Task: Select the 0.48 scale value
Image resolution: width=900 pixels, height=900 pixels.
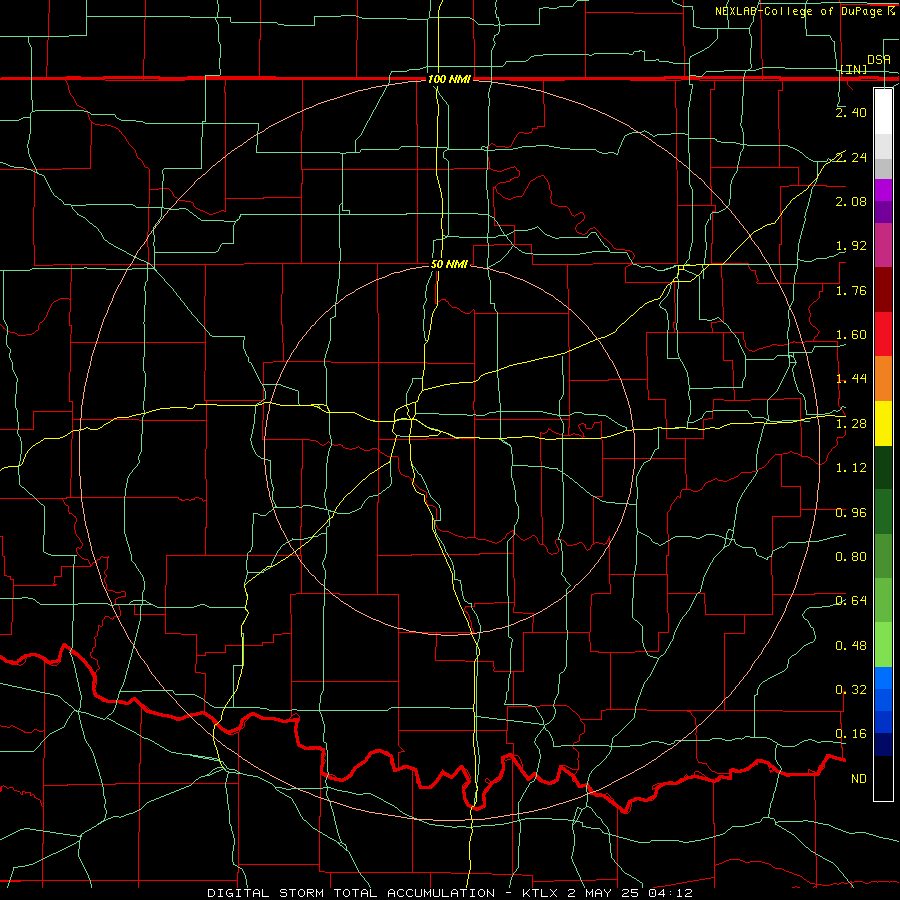Action: pos(851,646)
